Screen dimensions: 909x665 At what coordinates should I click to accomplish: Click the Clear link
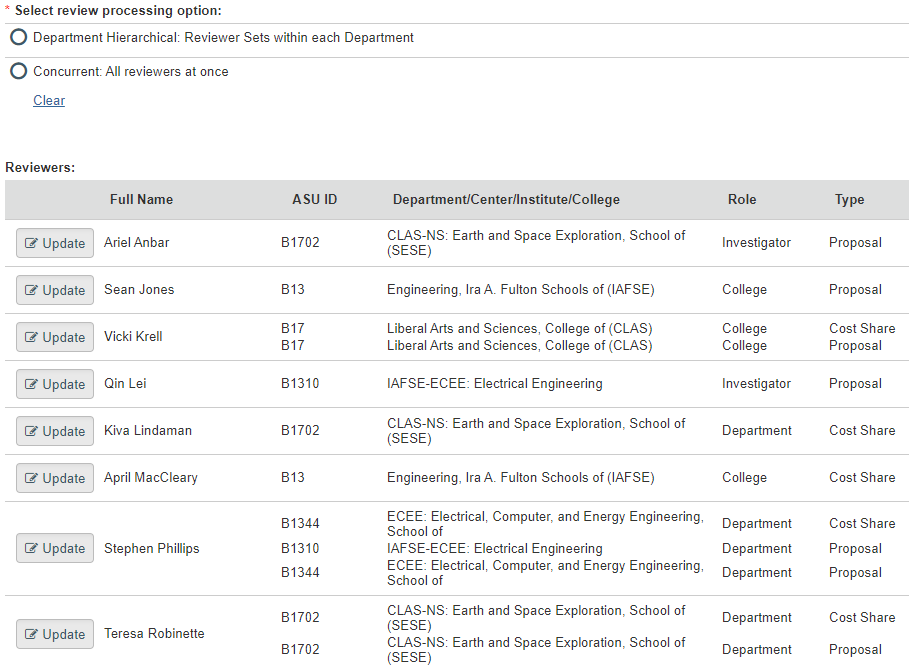49,100
